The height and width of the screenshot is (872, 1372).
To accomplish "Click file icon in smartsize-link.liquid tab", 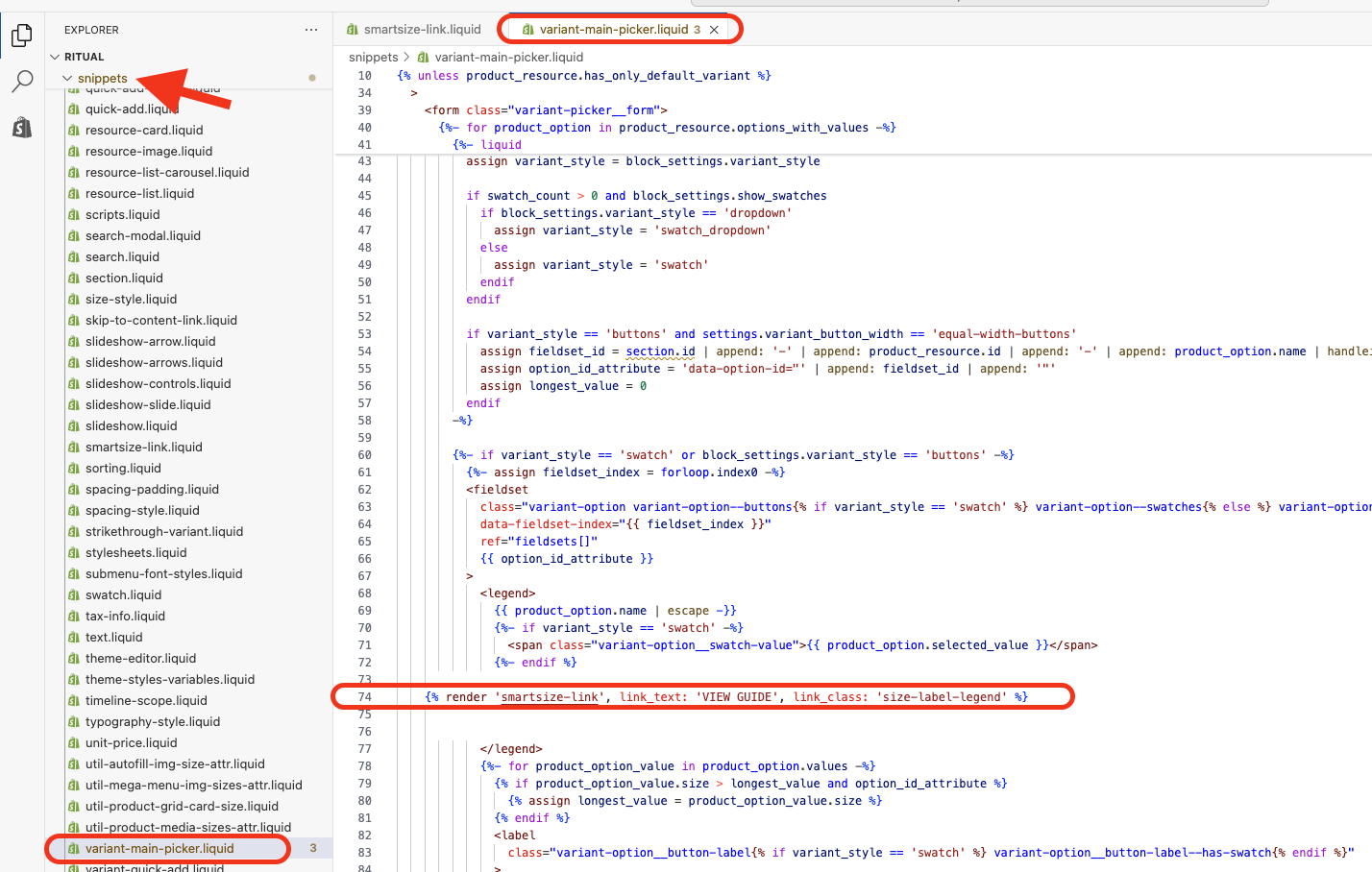I will tap(353, 30).
